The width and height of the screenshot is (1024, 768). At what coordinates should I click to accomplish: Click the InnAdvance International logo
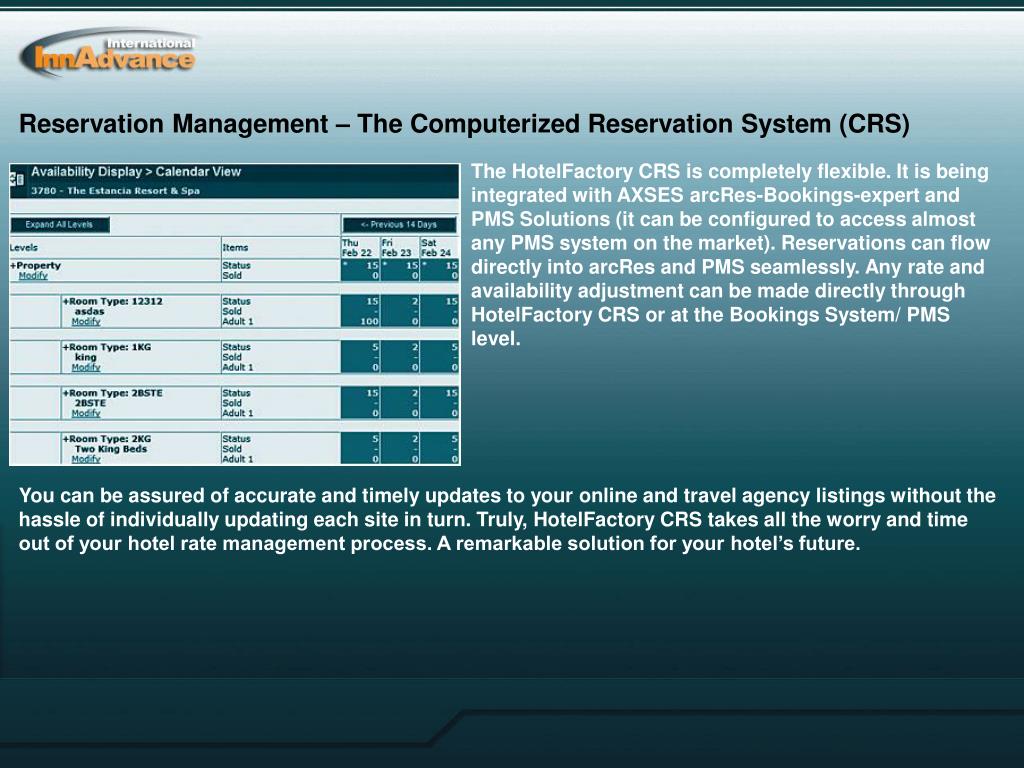click(110, 53)
